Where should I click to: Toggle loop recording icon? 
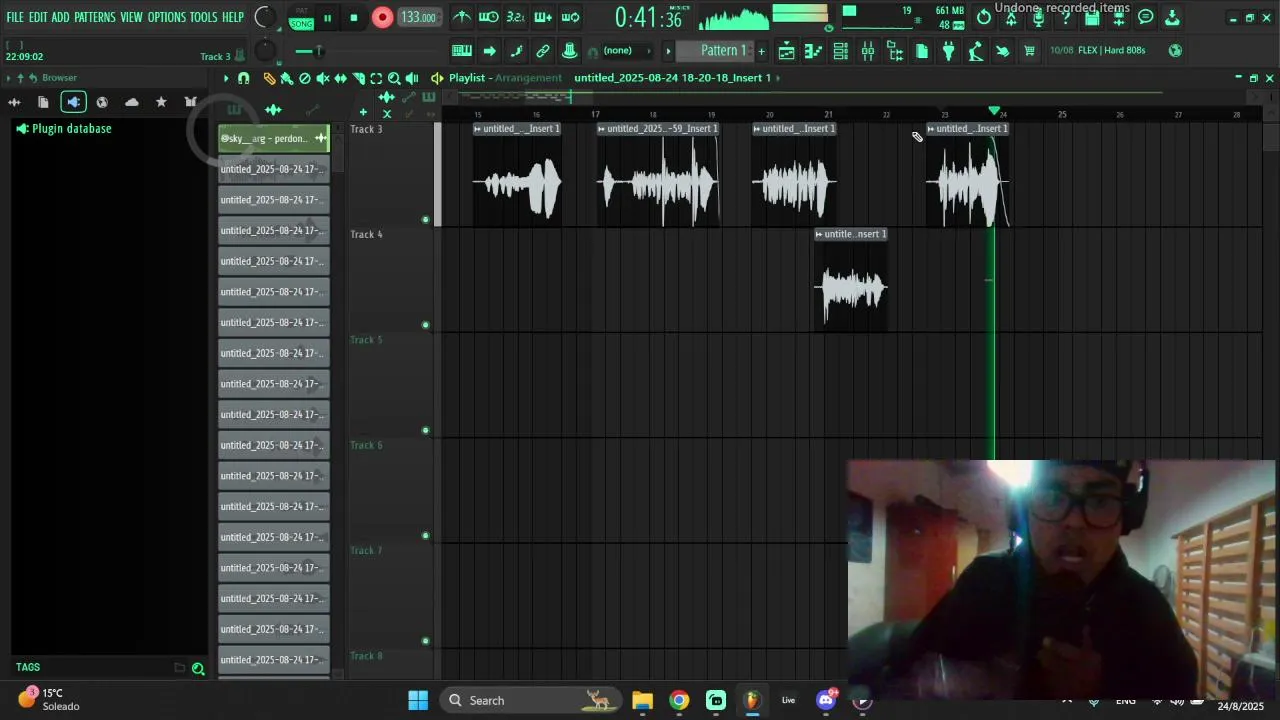coord(570,17)
